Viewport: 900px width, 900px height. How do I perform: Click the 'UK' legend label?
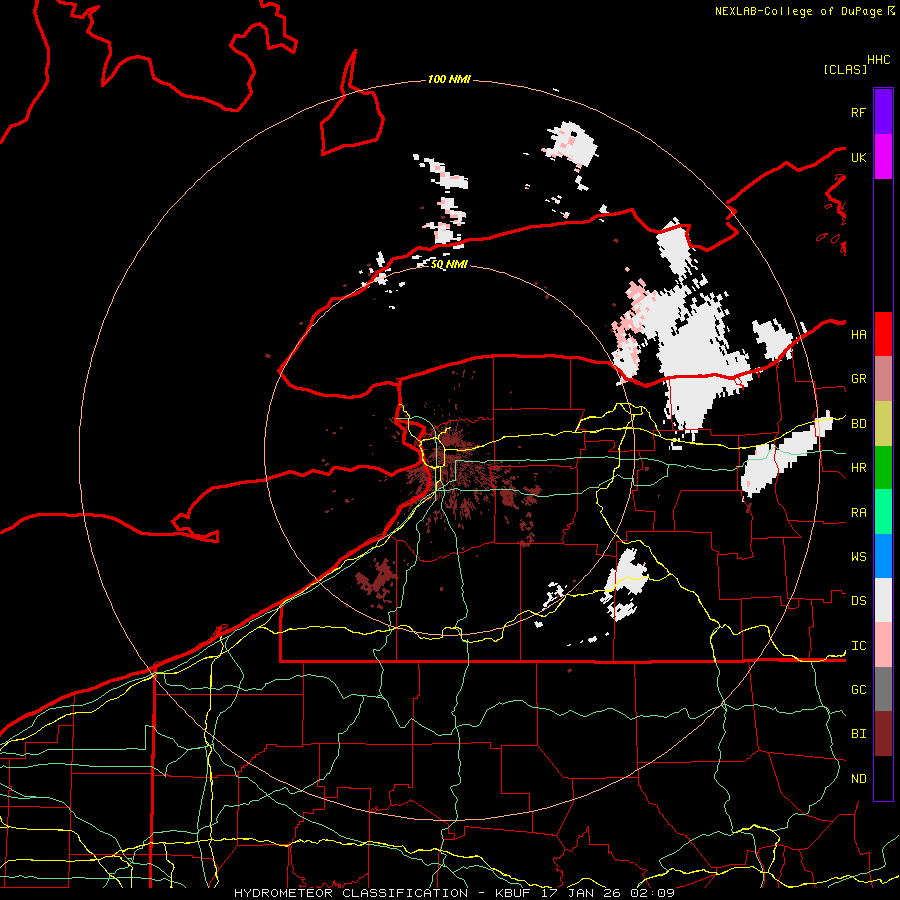click(x=858, y=157)
